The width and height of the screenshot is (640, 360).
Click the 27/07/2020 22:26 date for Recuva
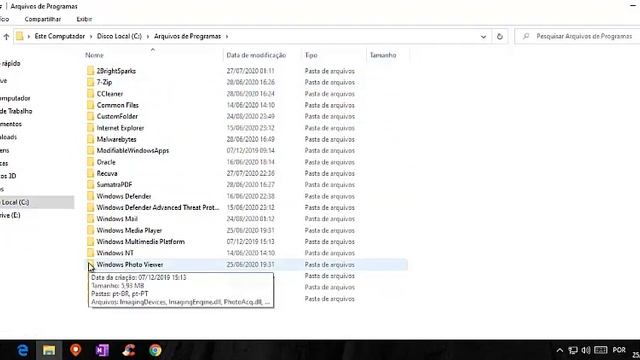pos(251,173)
